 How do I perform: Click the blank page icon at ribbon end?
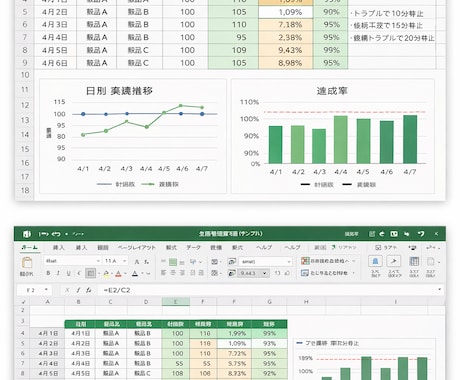pyautogui.click(x=431, y=262)
